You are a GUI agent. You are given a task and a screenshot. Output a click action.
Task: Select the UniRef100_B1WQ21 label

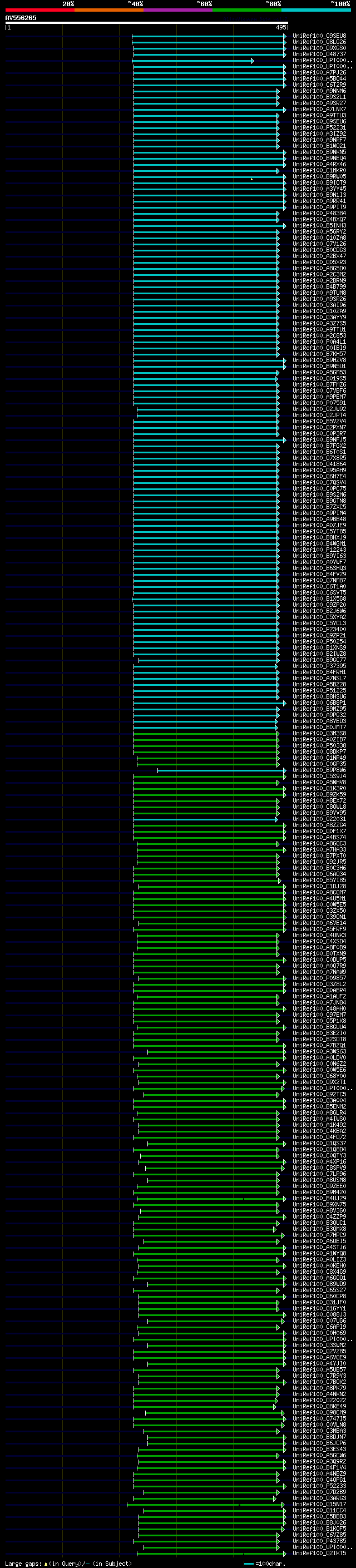pyautogui.click(x=319, y=146)
